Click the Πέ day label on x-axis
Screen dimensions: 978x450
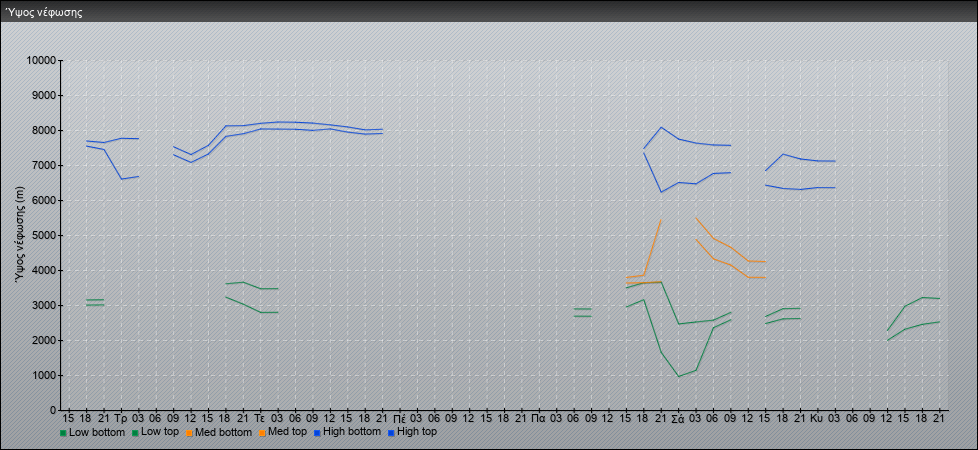pos(399,418)
